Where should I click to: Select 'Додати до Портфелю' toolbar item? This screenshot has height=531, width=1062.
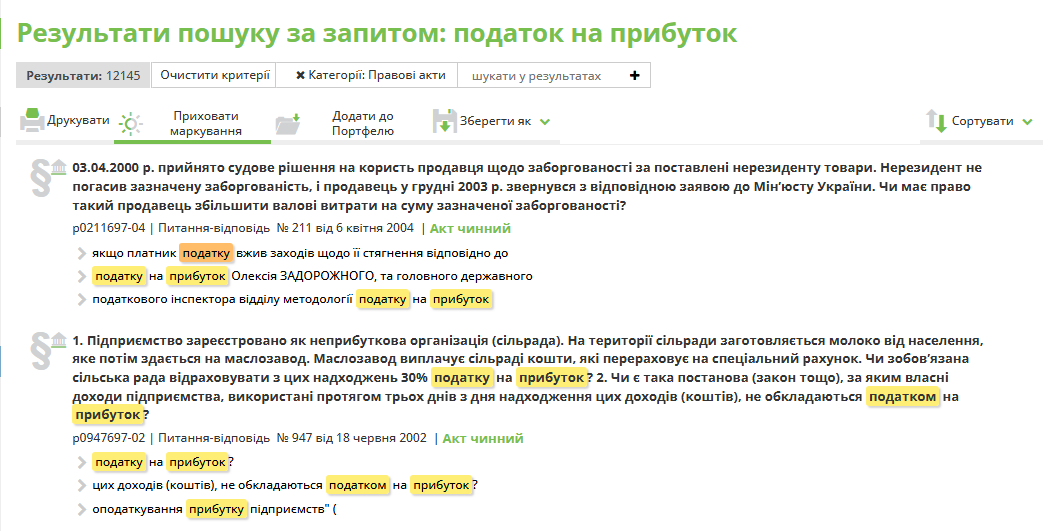pos(362,123)
